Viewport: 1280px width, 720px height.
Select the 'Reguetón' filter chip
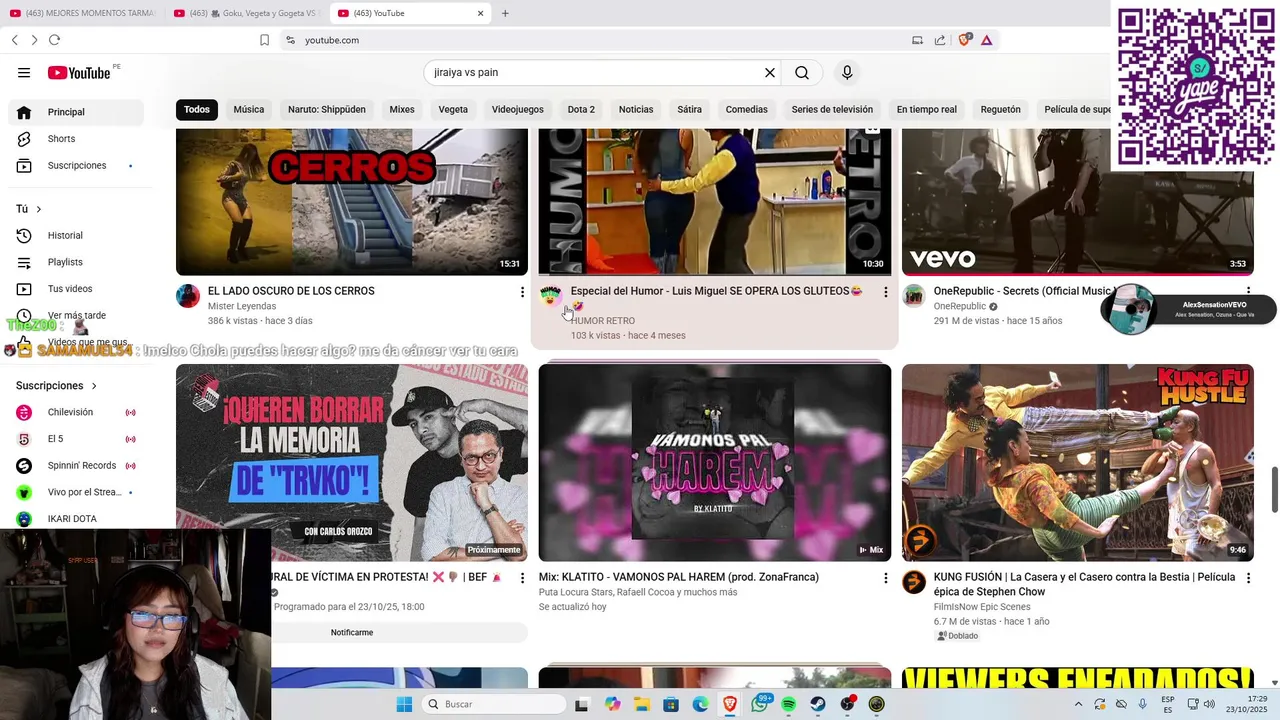pyautogui.click(x=1001, y=109)
